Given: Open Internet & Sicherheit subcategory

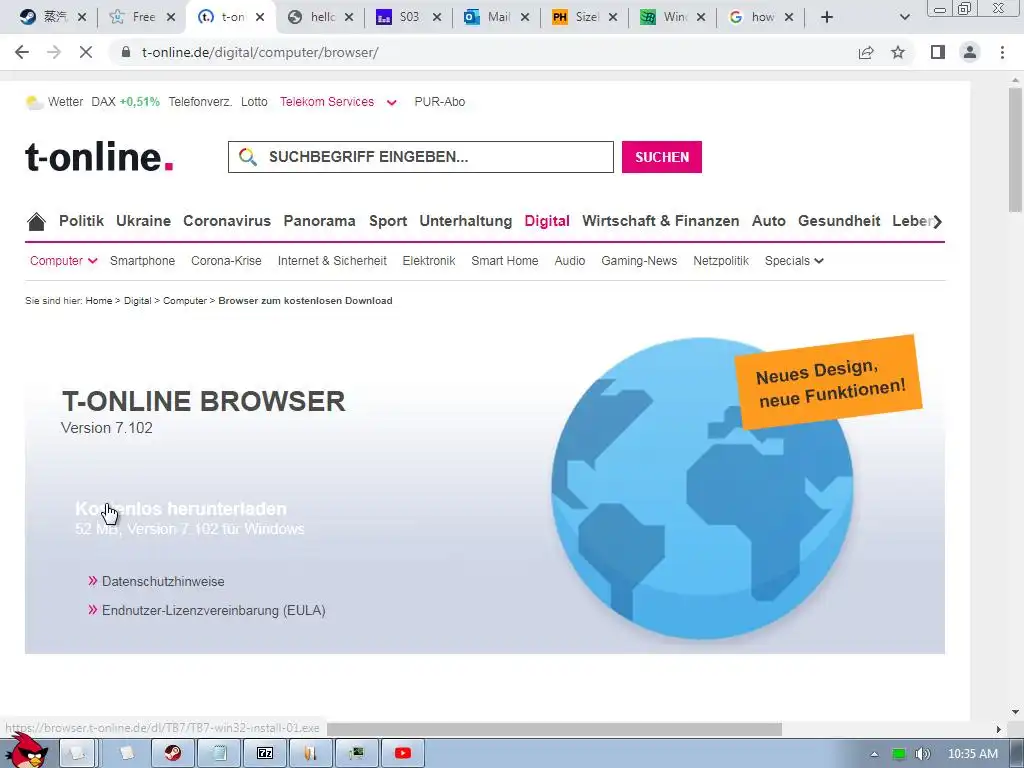Looking at the screenshot, I should 332,261.
